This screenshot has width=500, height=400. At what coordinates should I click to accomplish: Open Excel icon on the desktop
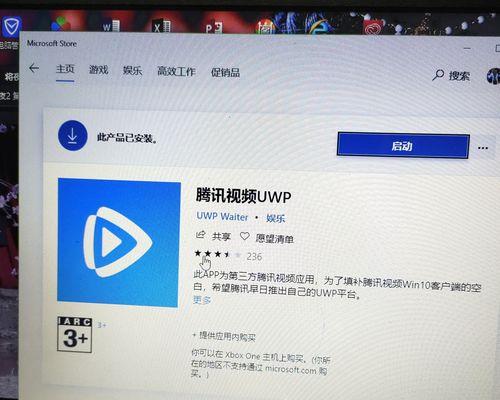(161, 26)
